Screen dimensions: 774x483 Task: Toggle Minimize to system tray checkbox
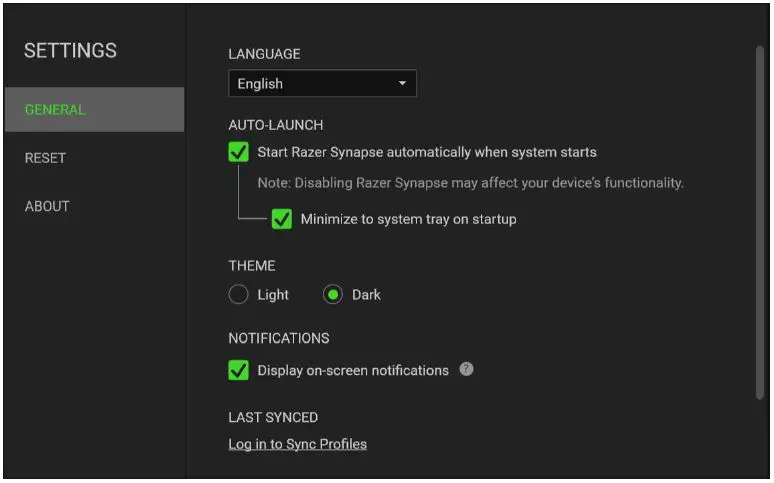point(282,218)
